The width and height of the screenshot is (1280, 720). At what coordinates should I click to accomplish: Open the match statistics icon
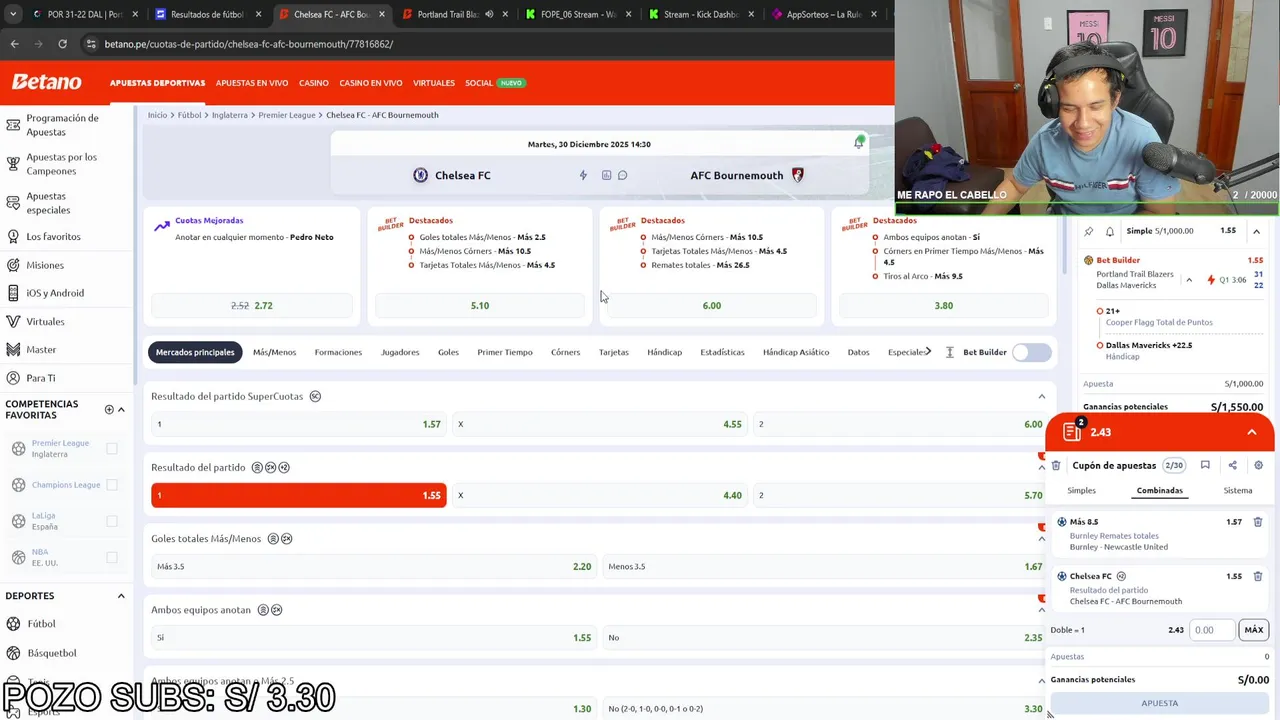click(606, 175)
